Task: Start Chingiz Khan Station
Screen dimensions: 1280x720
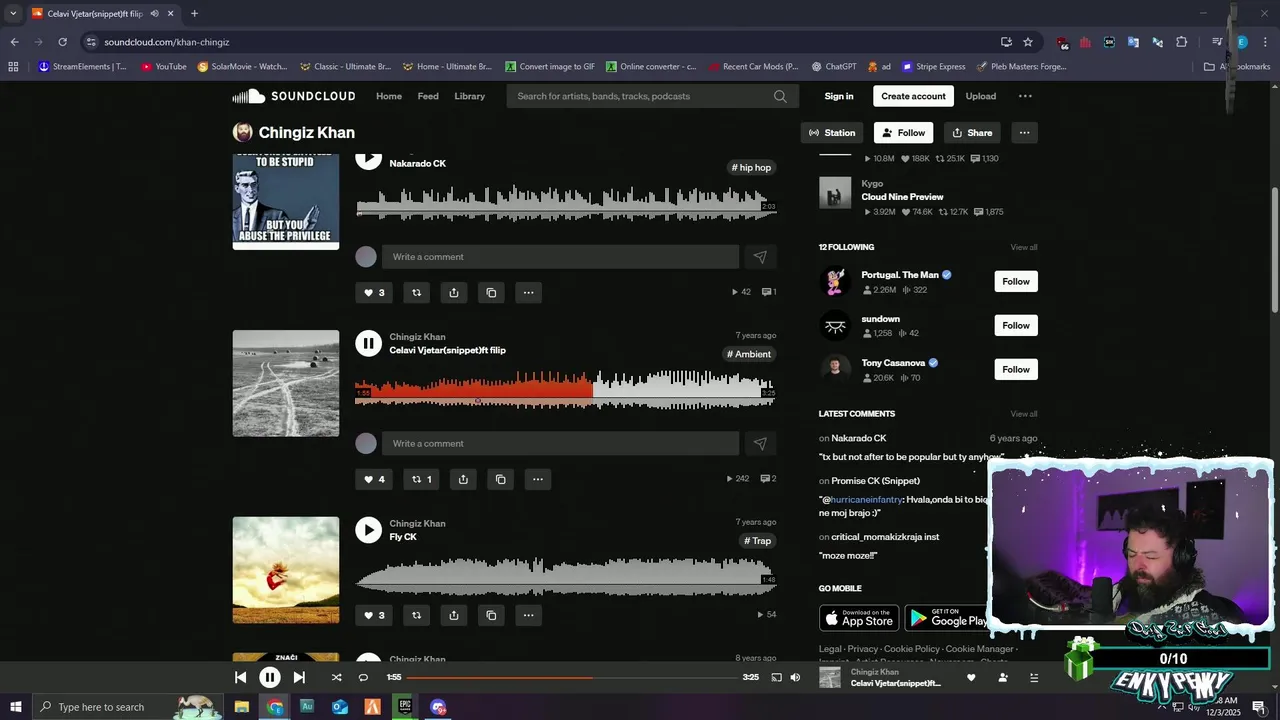Action: [832, 132]
